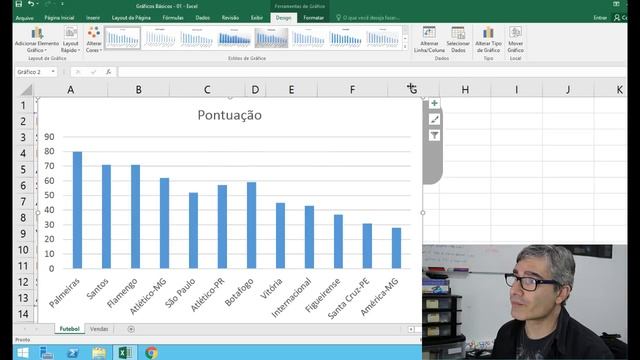640x360 pixels.
Task: Click the Chart Filters funnel button
Action: tap(434, 135)
